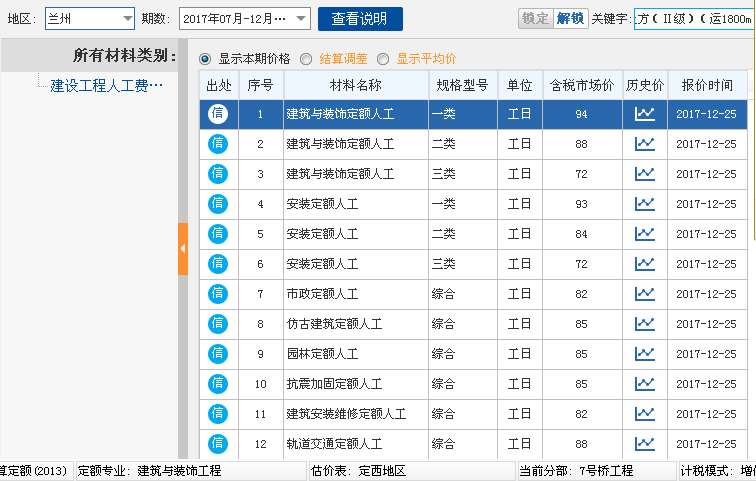This screenshot has height=481, width=756.
Task: Click the 信 source icon in row 5
Action: (218, 234)
